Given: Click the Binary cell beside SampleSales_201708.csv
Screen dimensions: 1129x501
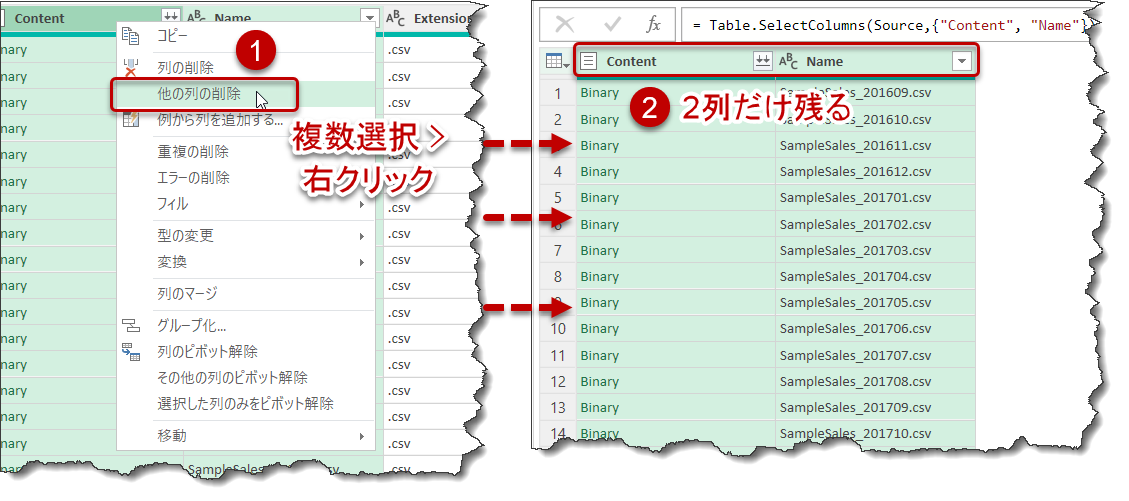Looking at the screenshot, I should pos(675,382).
